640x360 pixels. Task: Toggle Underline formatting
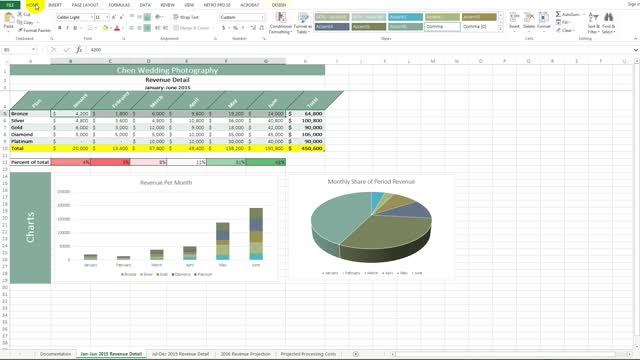[75, 28]
